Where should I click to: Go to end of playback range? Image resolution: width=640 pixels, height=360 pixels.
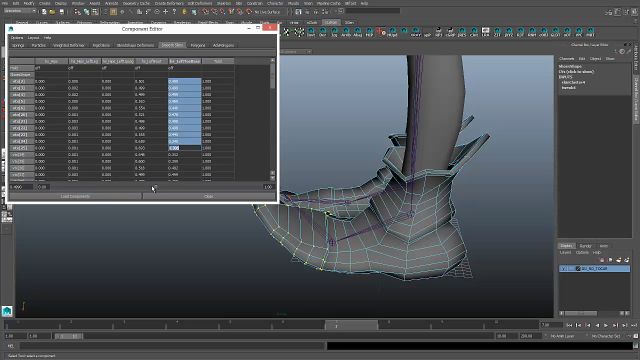click(x=634, y=325)
